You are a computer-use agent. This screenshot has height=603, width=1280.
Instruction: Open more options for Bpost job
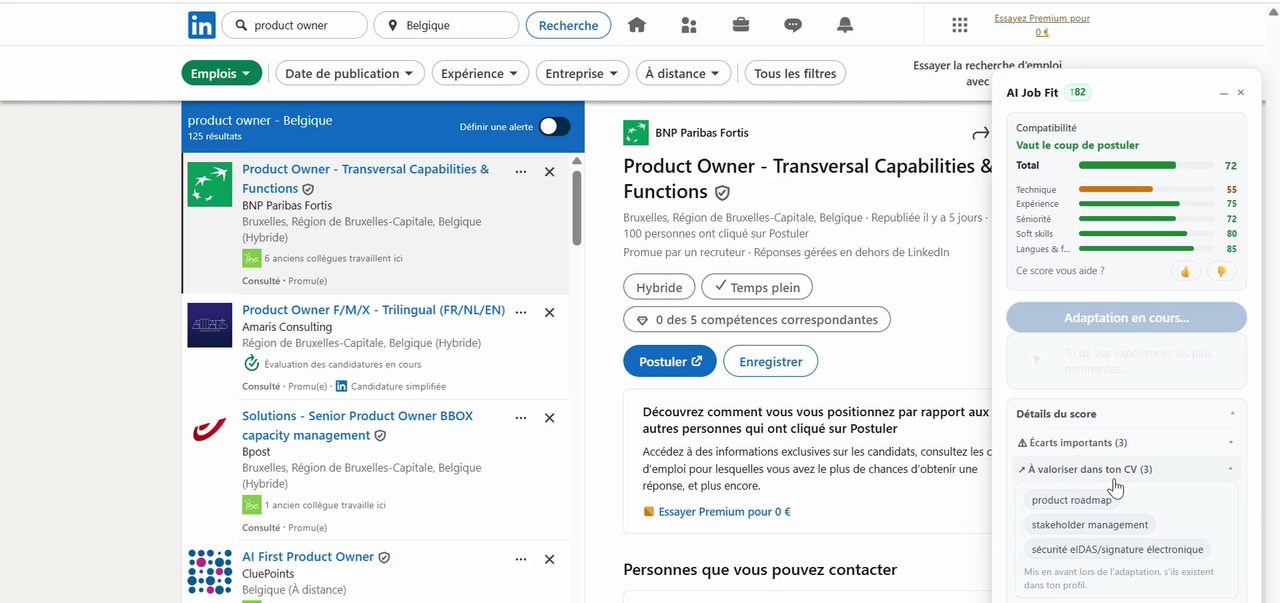tap(521, 418)
